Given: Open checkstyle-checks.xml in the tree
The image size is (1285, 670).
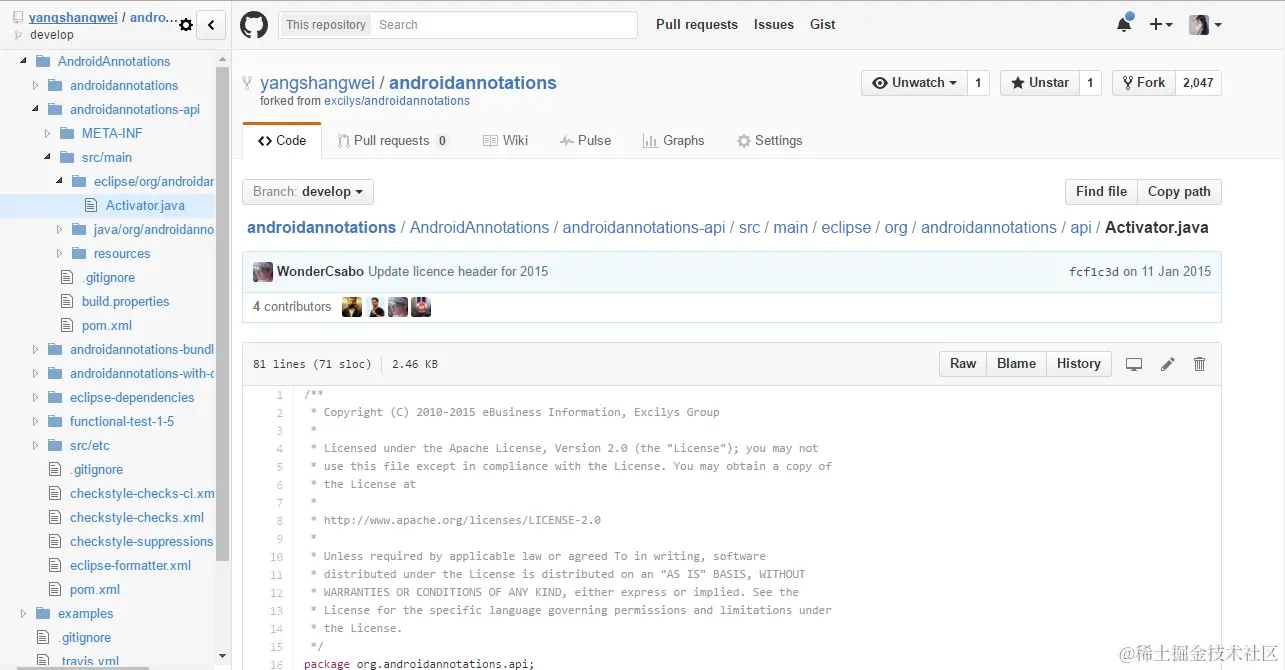Looking at the screenshot, I should point(137,518).
